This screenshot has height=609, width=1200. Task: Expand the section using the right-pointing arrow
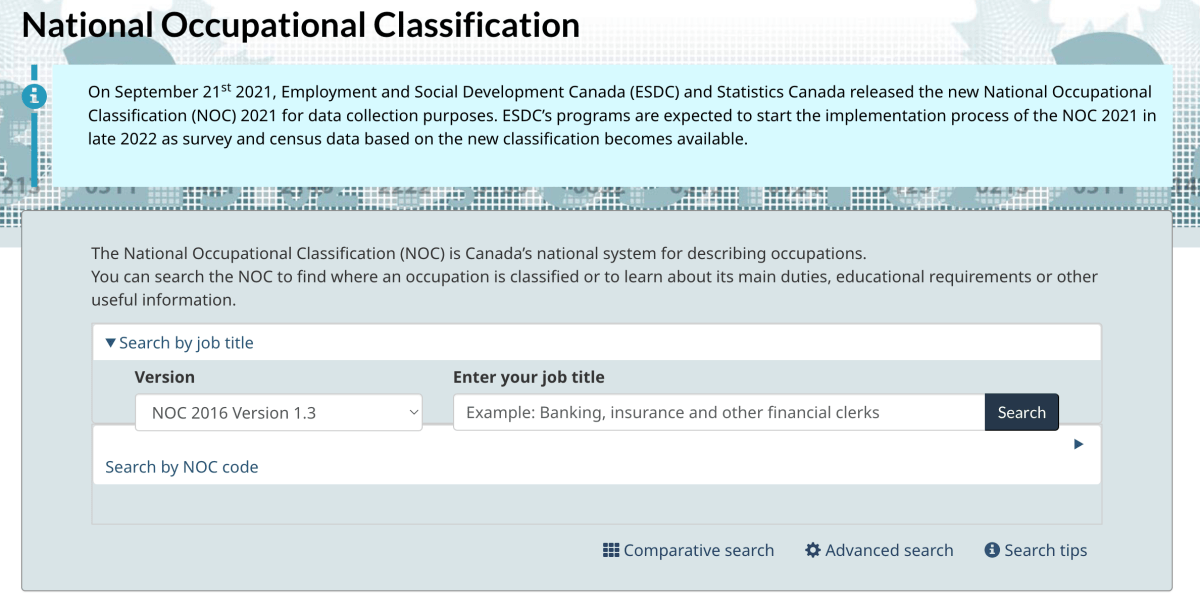(x=1078, y=444)
